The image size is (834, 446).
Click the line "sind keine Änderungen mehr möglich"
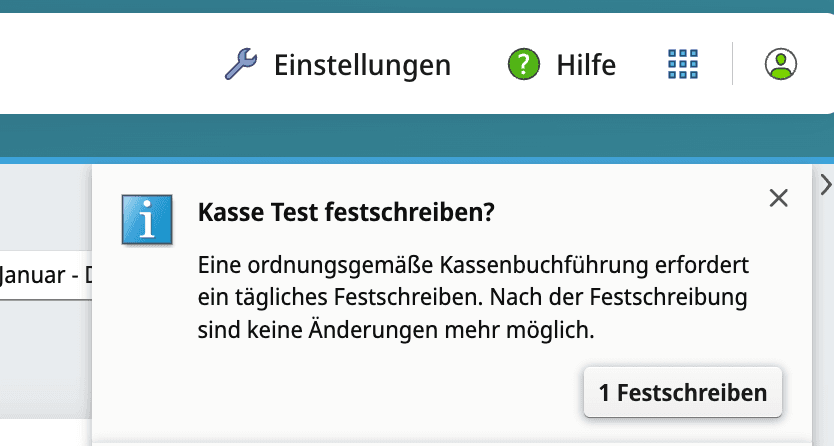point(396,330)
